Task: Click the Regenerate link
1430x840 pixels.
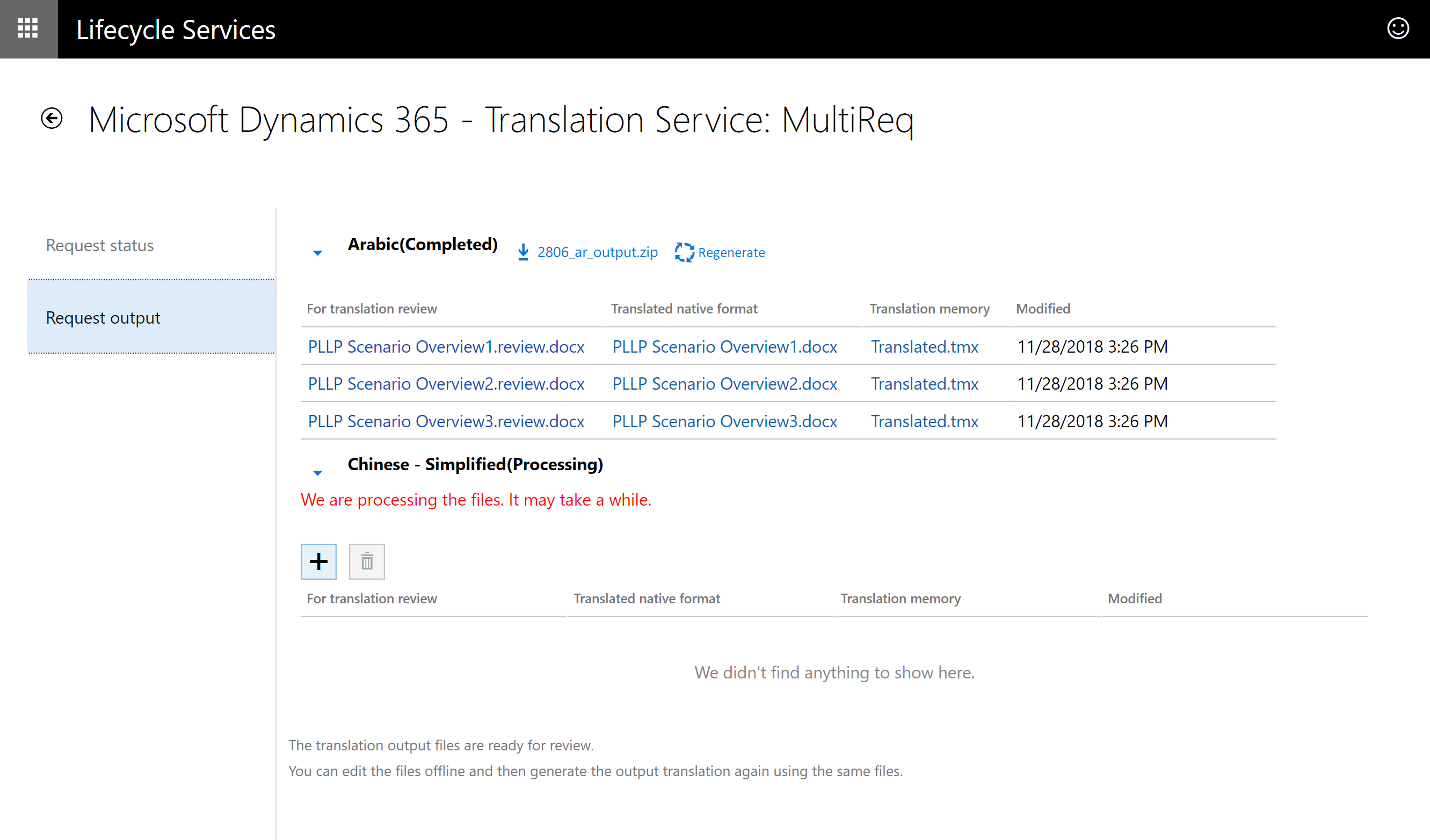Action: (x=731, y=252)
